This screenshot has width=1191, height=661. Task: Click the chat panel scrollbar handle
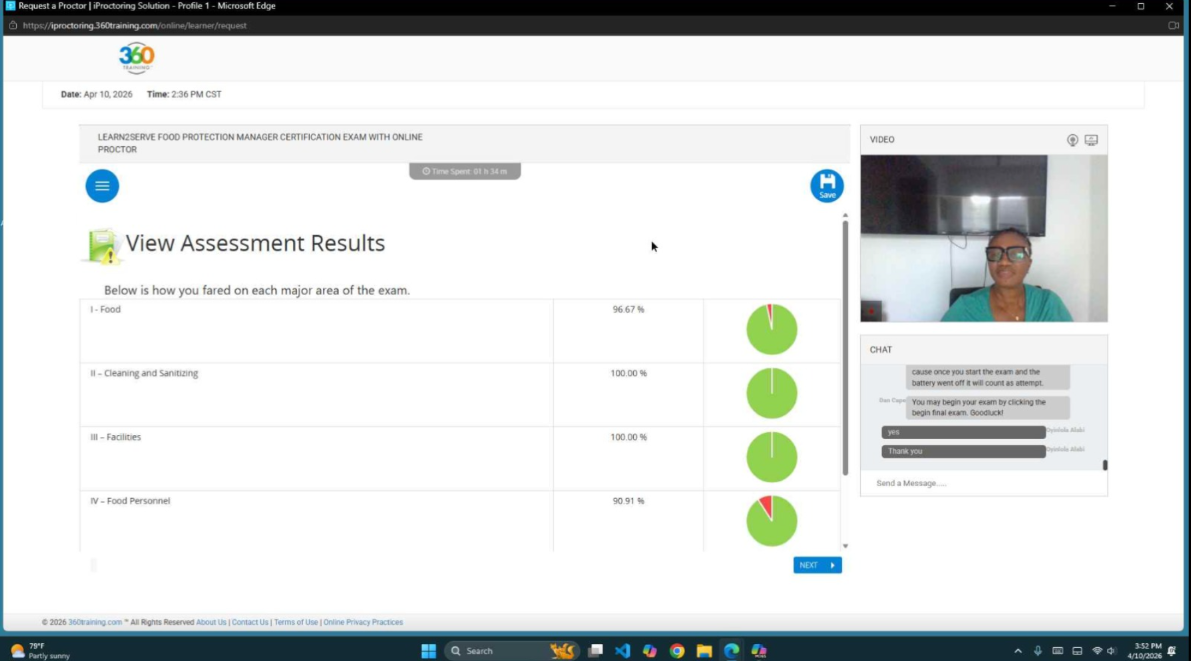point(1104,465)
